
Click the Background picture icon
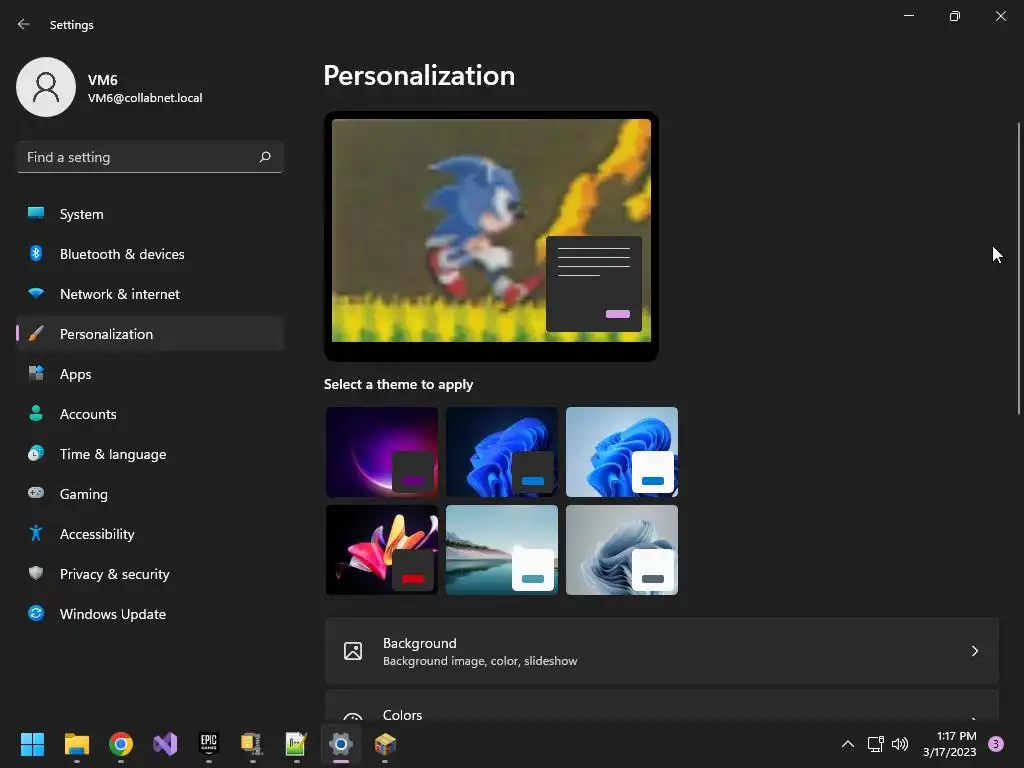[353, 651]
